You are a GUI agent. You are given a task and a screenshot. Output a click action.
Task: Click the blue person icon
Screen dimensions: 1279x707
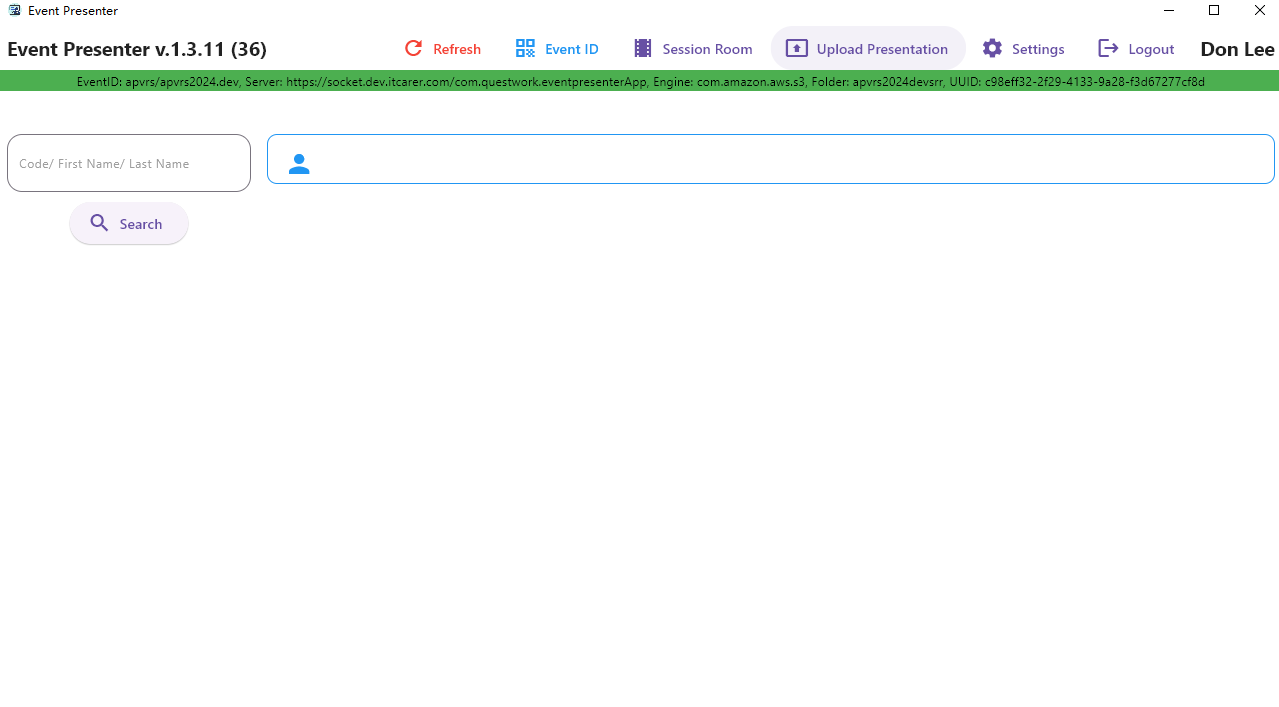299,164
